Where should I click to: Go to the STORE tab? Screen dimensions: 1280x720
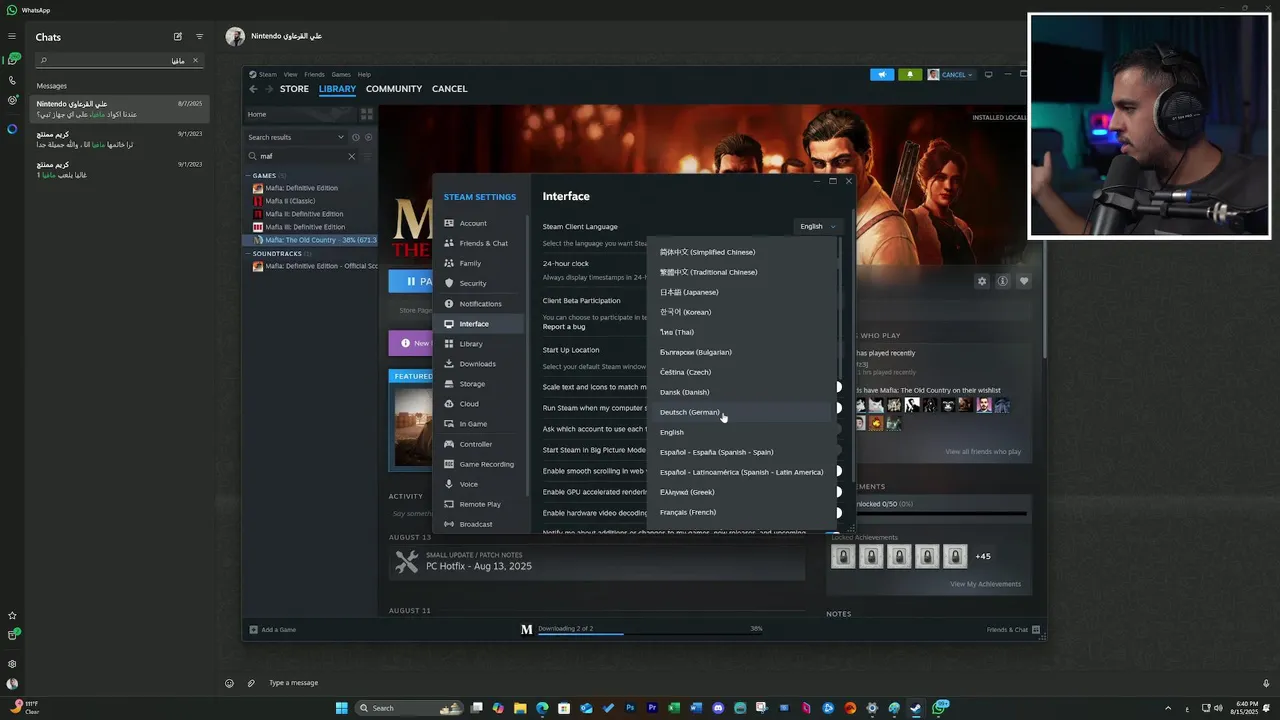click(294, 89)
